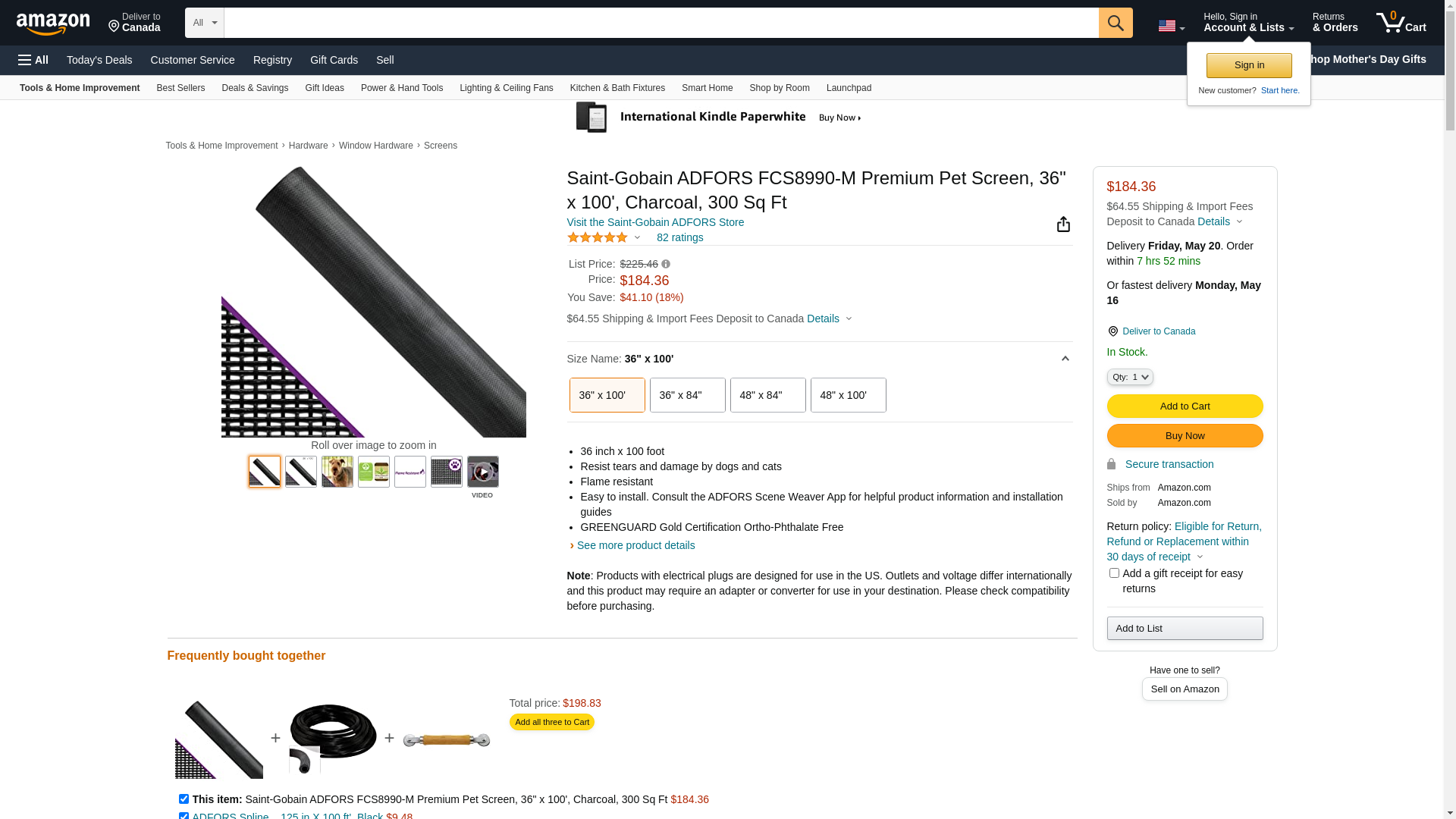This screenshot has height=819, width=1456.
Task: Uncheck the 'This item' checkbox
Action: pos(184,799)
